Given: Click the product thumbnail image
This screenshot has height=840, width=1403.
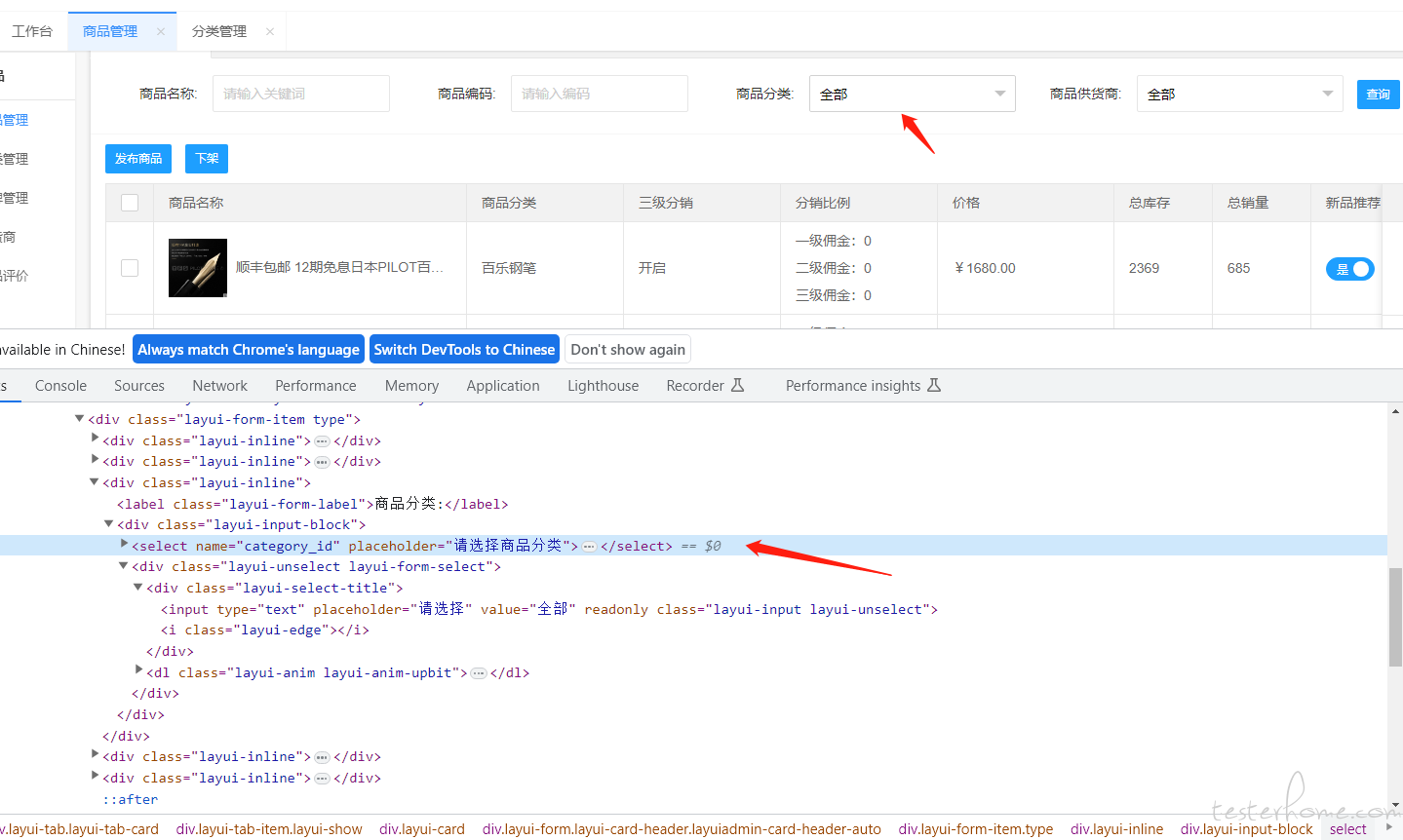Looking at the screenshot, I should 198,268.
